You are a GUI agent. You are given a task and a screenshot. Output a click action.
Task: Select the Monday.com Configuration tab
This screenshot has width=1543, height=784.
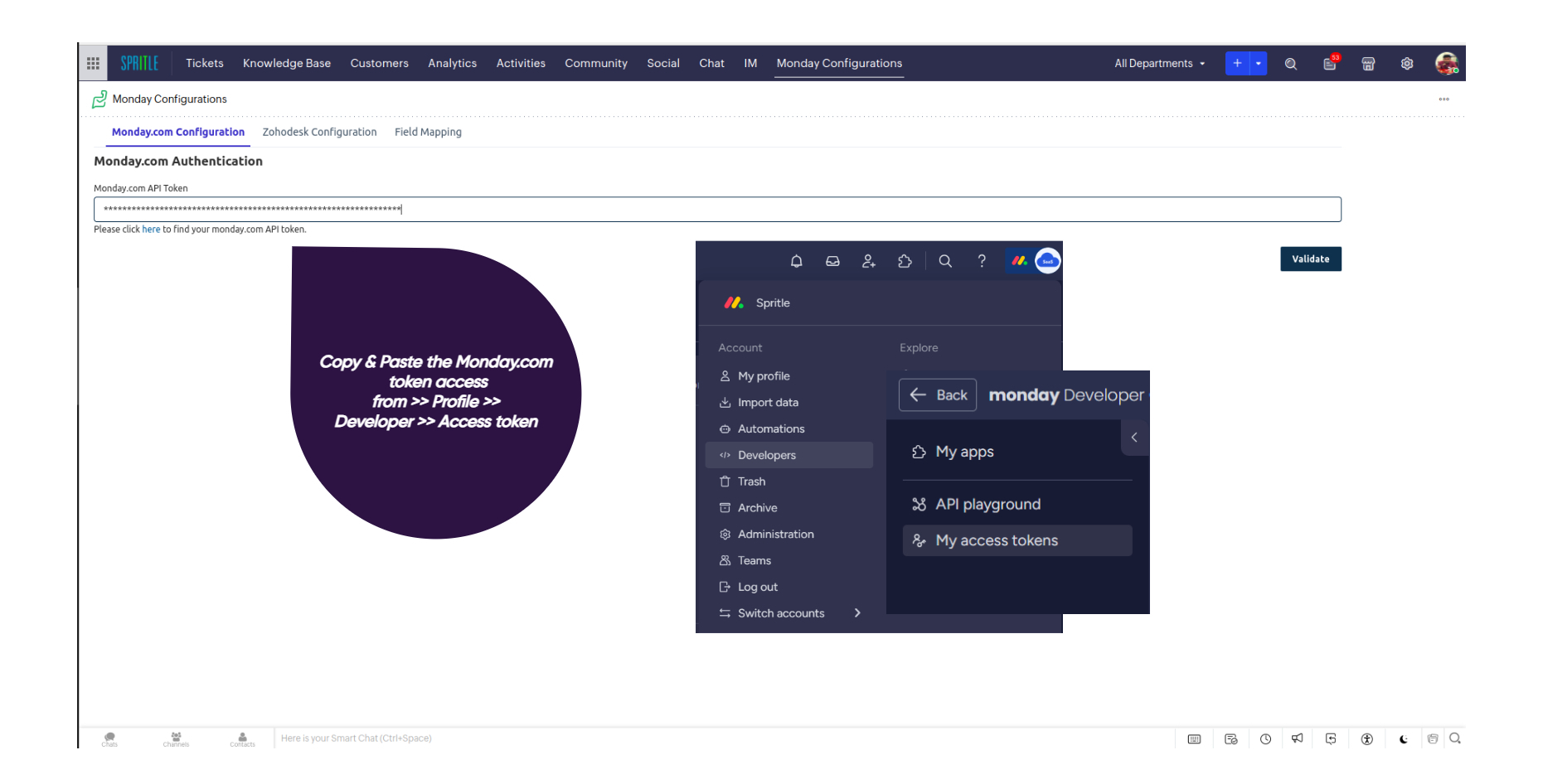click(178, 132)
